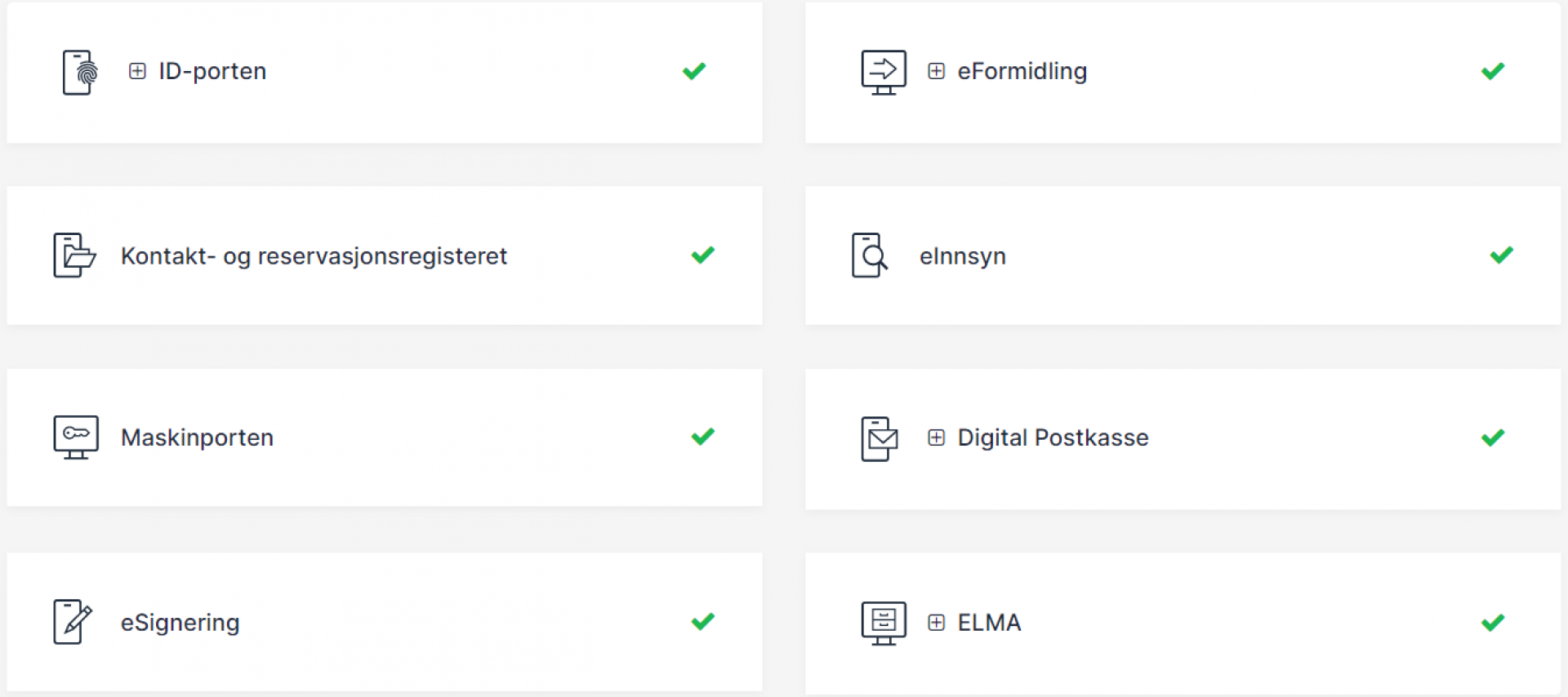
Task: Expand the ID-porten plus toggle
Action: click(x=137, y=71)
